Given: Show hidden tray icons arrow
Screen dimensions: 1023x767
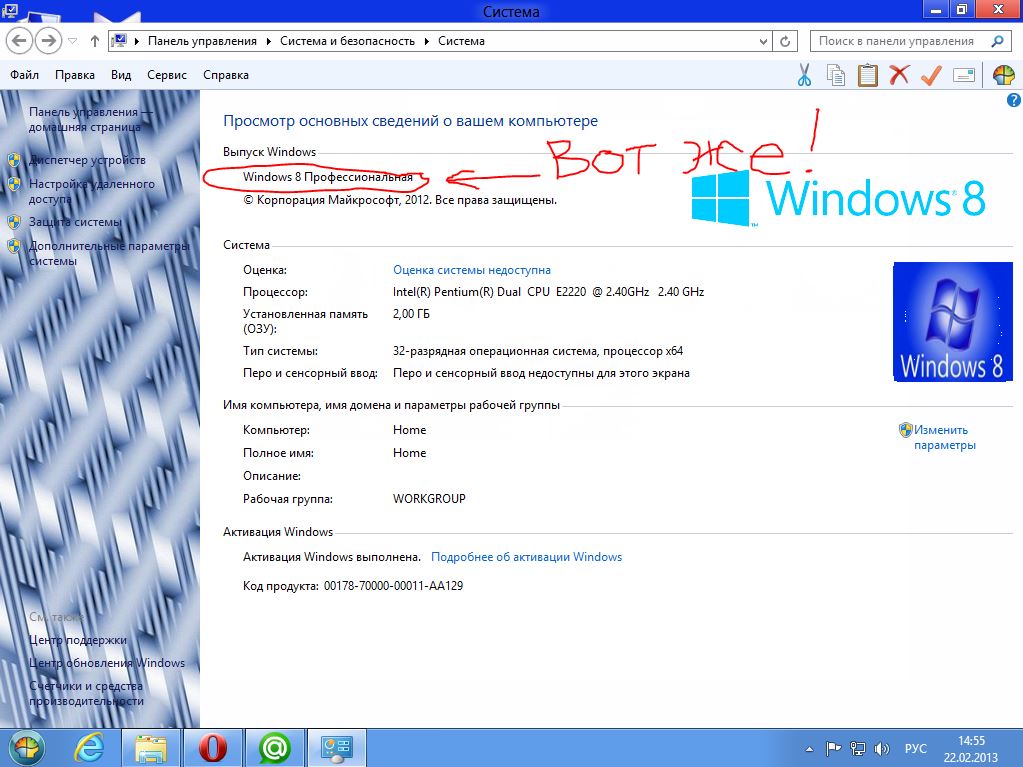Looking at the screenshot, I should [809, 749].
